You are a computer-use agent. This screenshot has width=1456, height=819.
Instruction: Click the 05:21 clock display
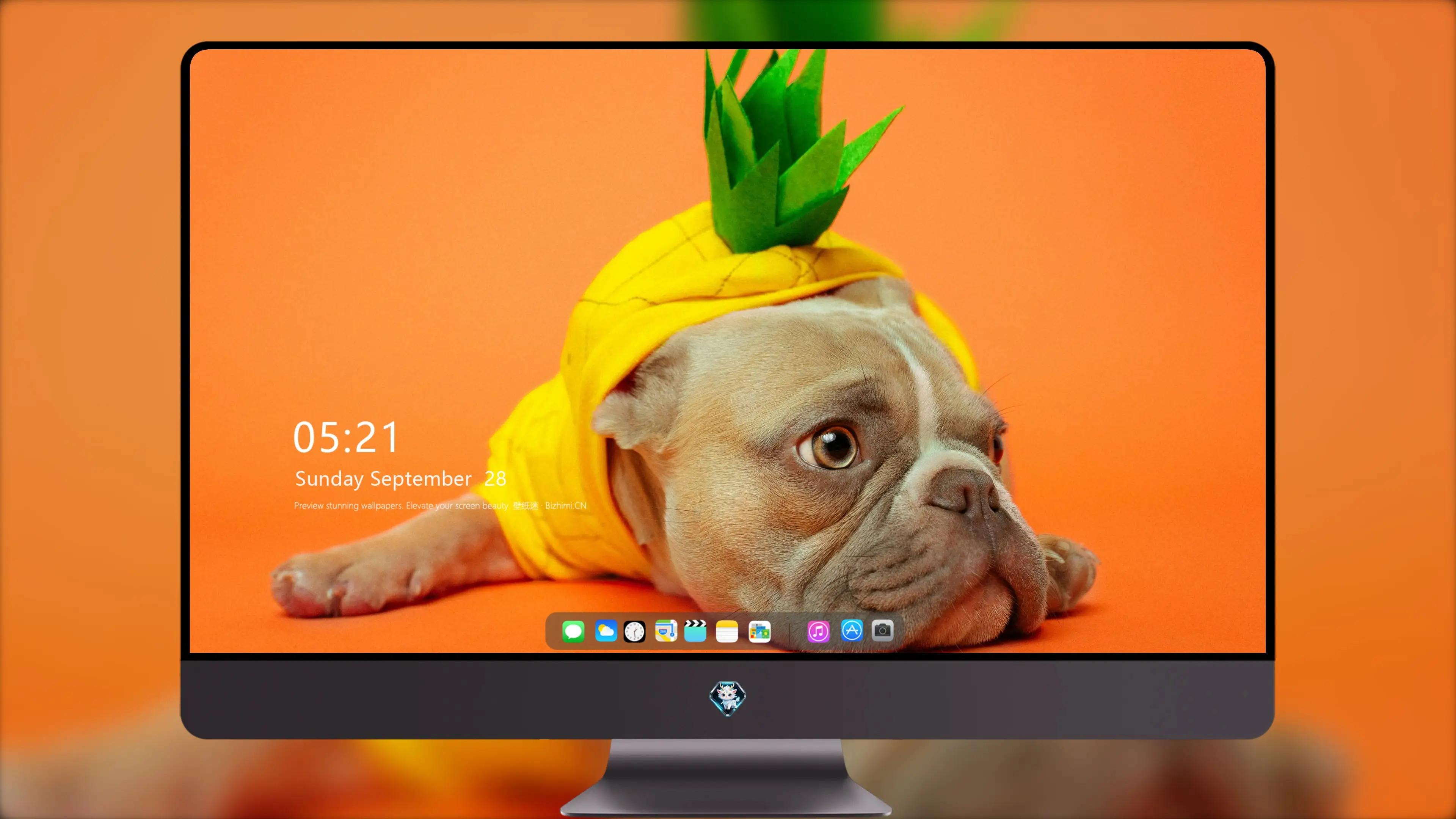tap(346, 438)
